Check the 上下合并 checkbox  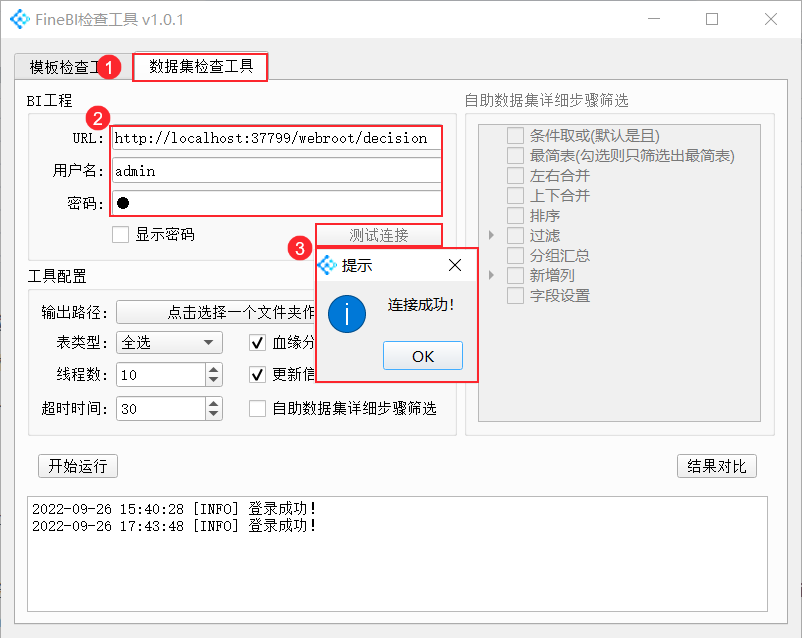click(x=516, y=195)
